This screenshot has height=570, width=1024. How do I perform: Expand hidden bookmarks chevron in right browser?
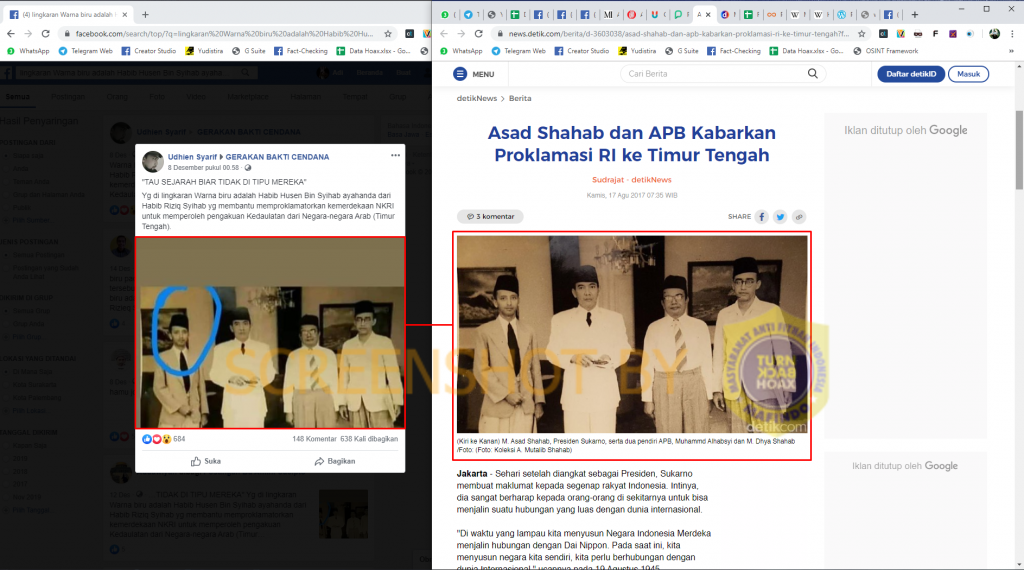tap(1011, 50)
